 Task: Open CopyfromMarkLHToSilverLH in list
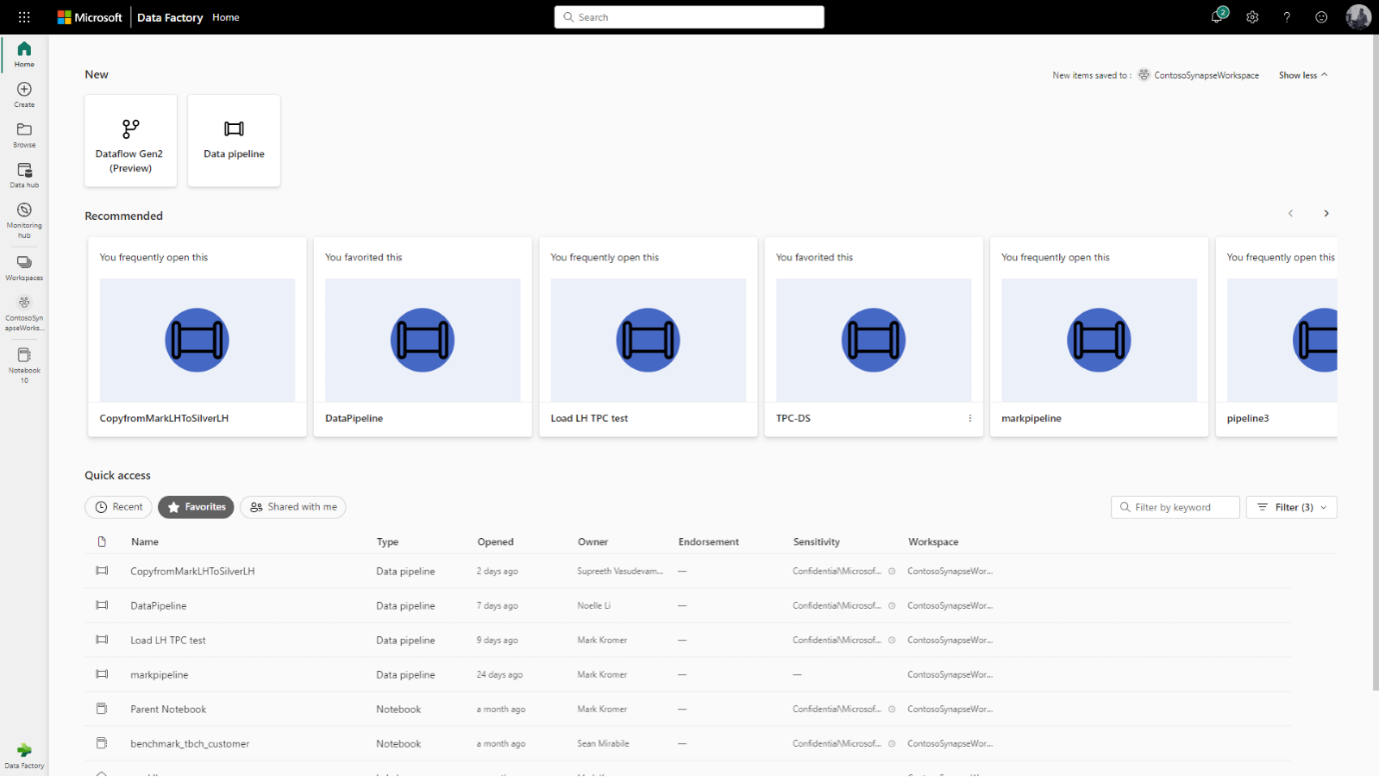click(192, 571)
